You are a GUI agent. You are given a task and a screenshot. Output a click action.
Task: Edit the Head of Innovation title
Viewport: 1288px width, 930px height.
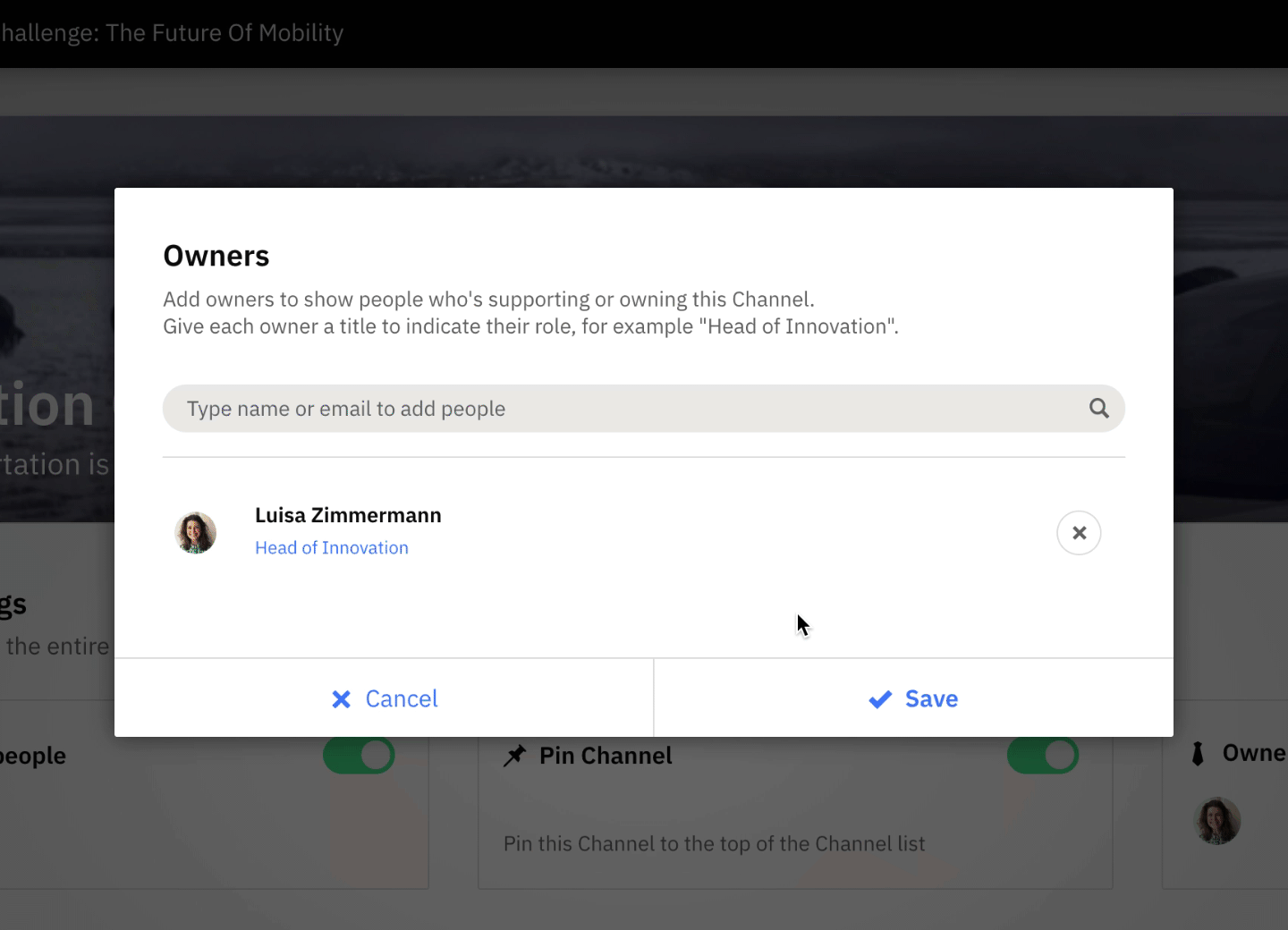[x=332, y=548]
